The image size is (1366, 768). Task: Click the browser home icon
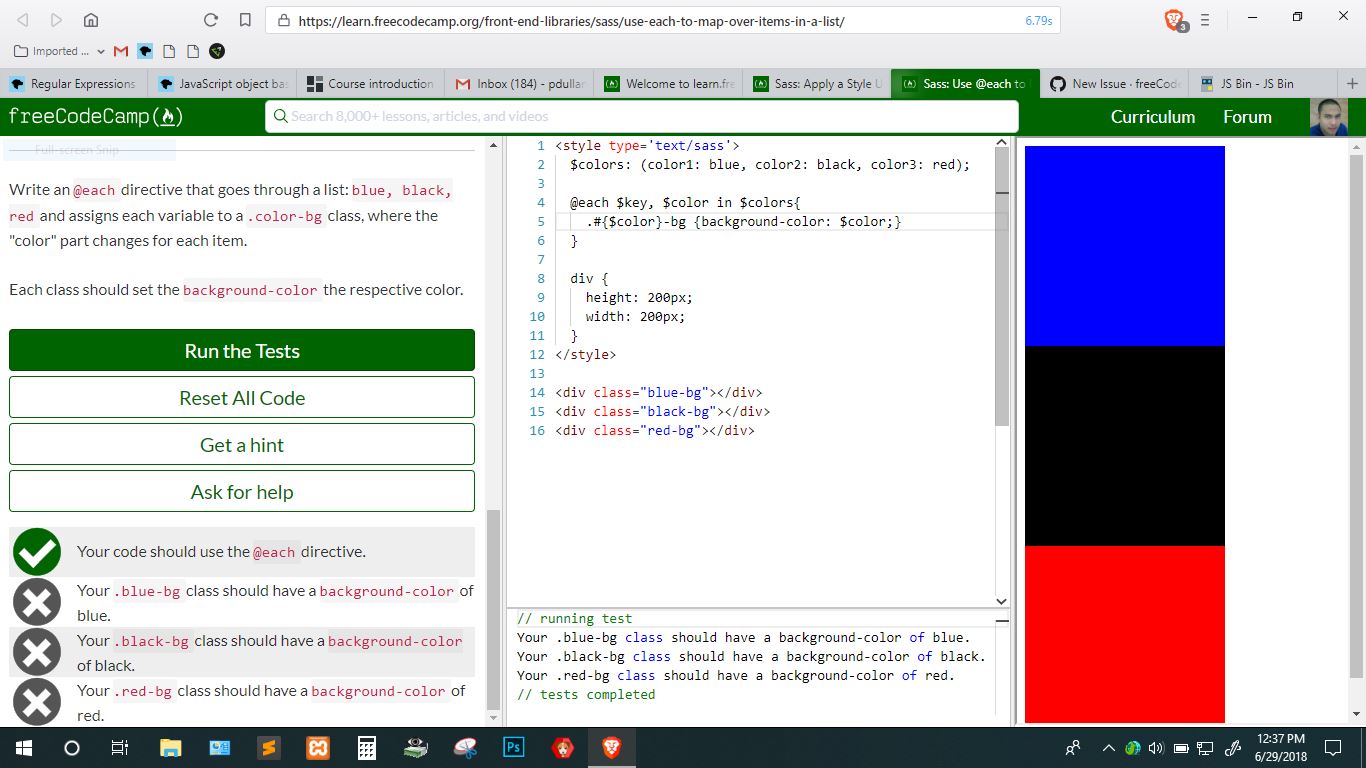point(90,20)
